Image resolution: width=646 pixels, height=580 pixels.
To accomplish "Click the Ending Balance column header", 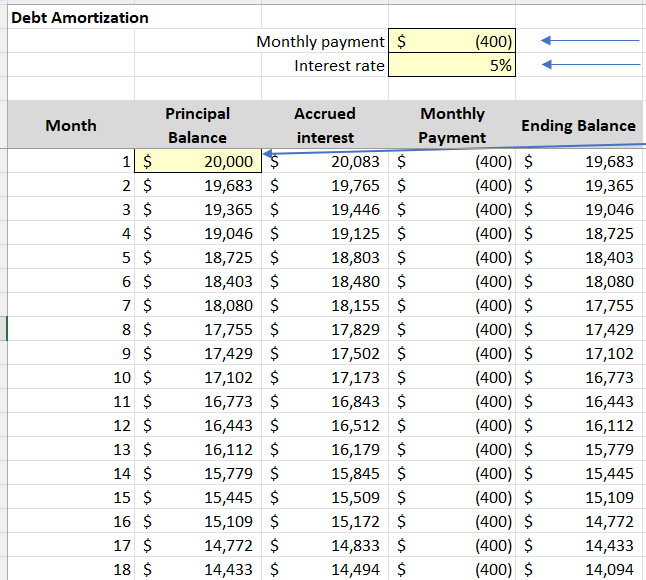I will pos(578,125).
